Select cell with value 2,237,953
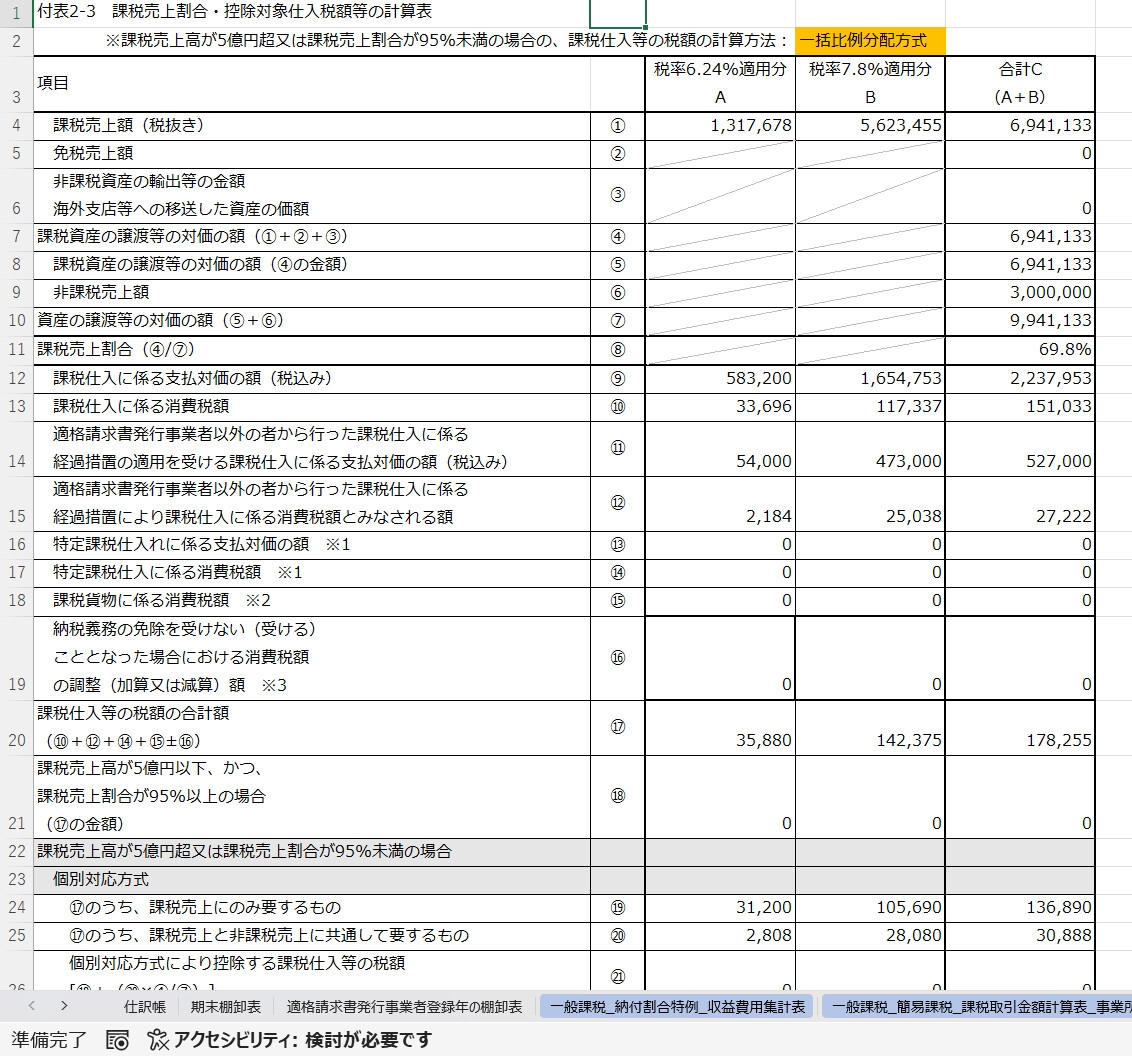 pyautogui.click(x=1020, y=379)
